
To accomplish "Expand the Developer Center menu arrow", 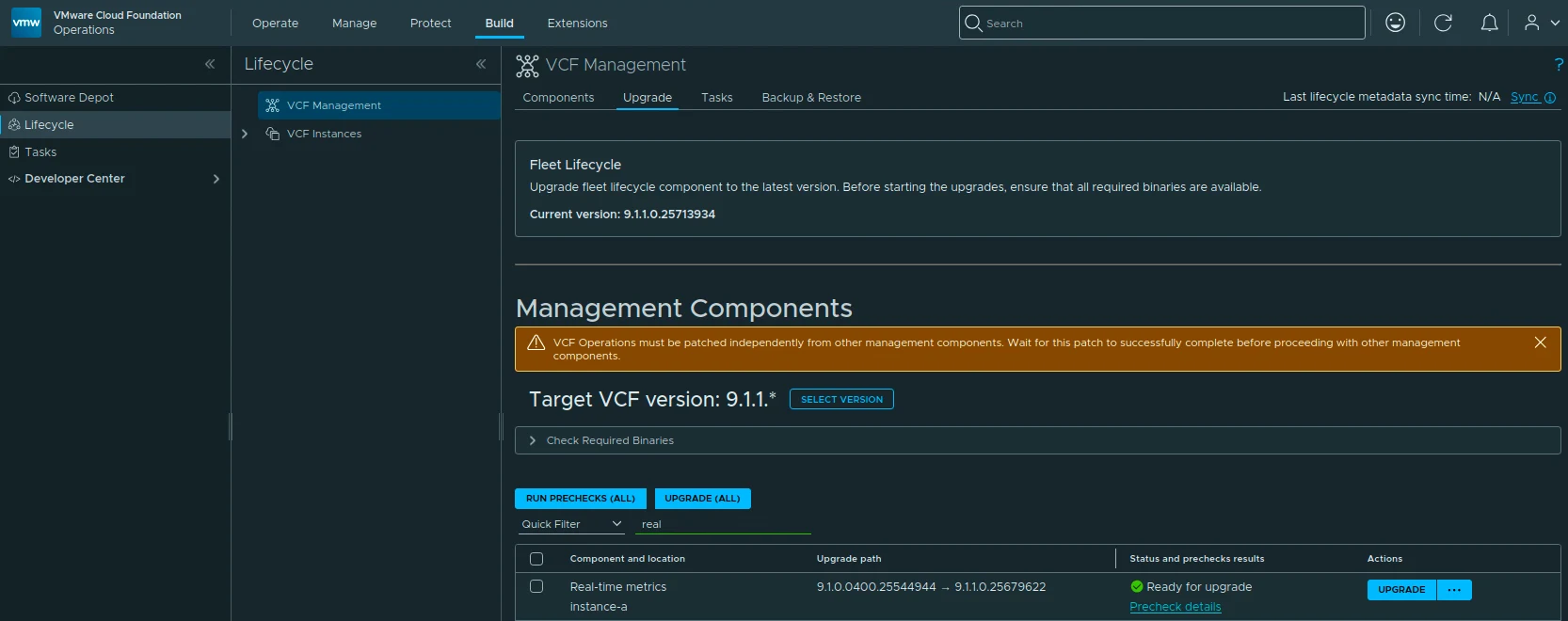I will point(216,179).
